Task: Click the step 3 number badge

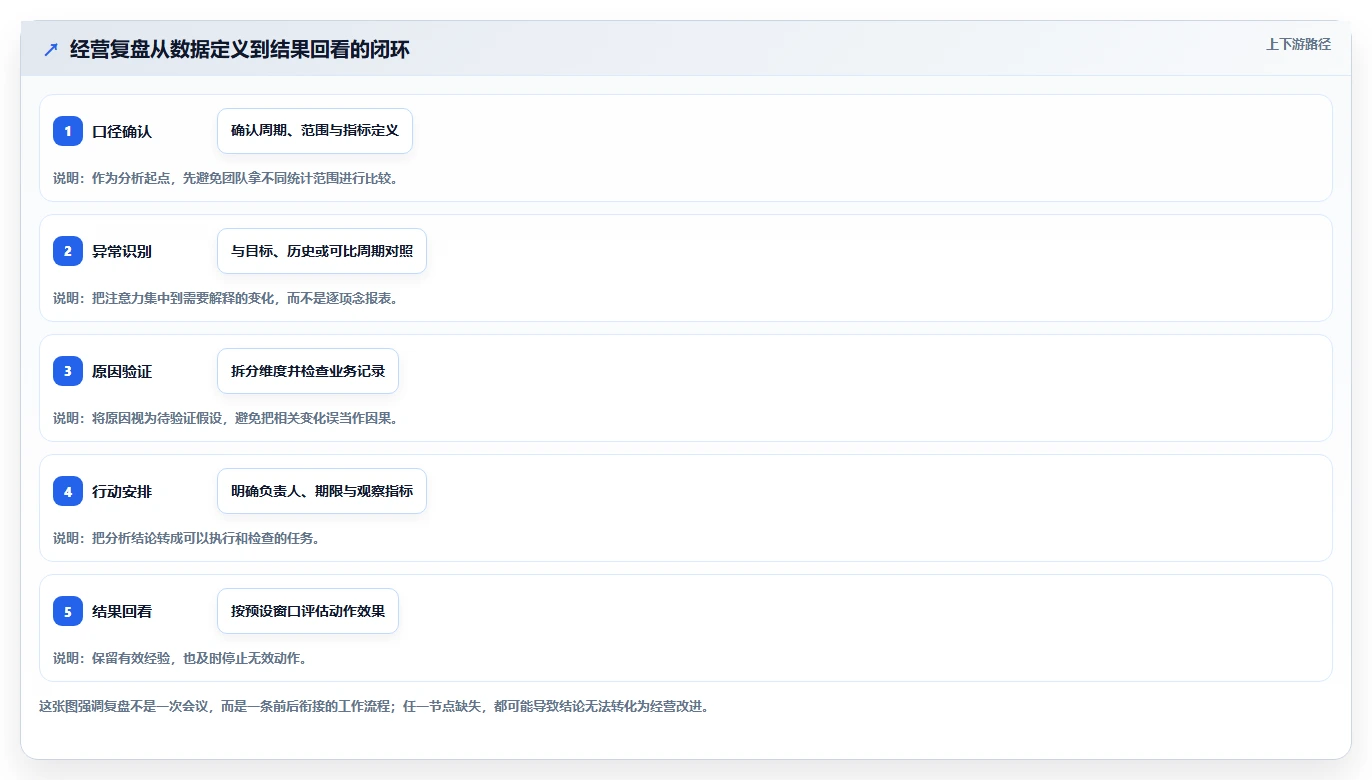Action: [68, 371]
